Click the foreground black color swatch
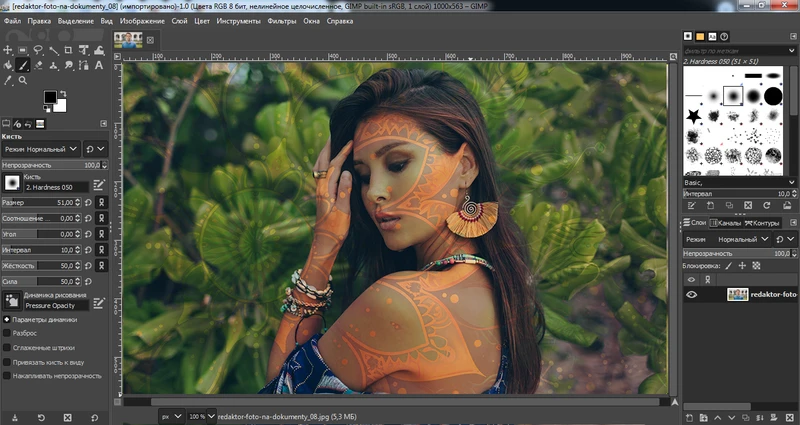 point(49,96)
